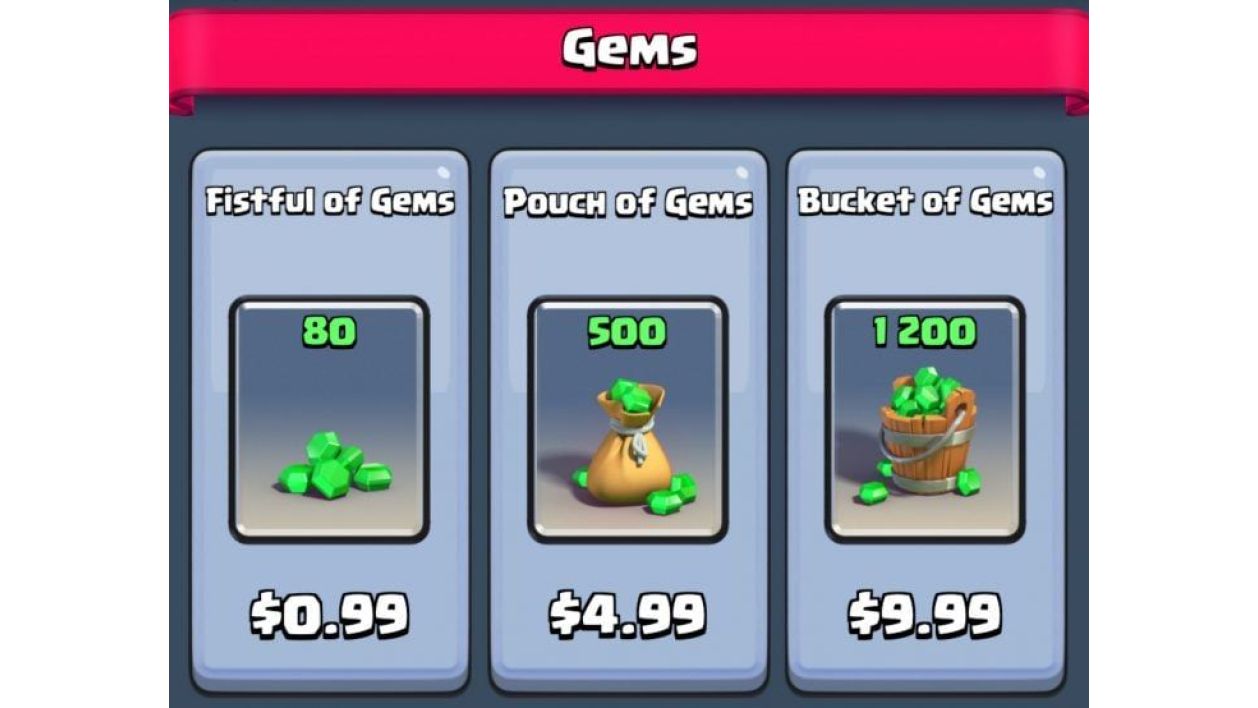Viewport: 1258px width, 708px height.
Task: Click the Bucket of Gems title
Action: [x=925, y=200]
